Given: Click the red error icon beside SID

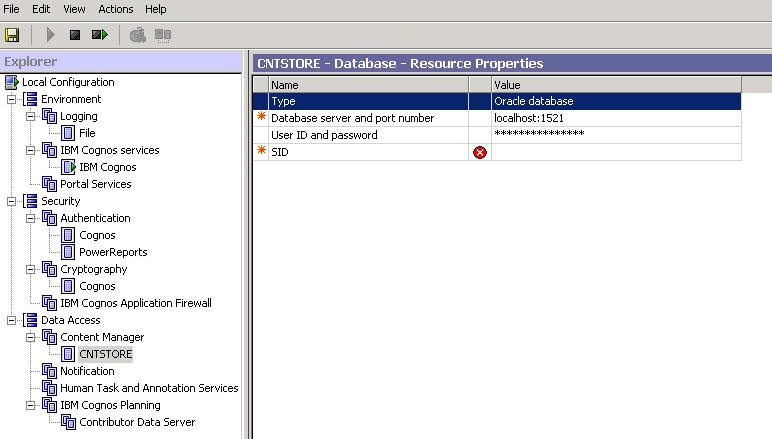Looking at the screenshot, I should [x=480, y=153].
